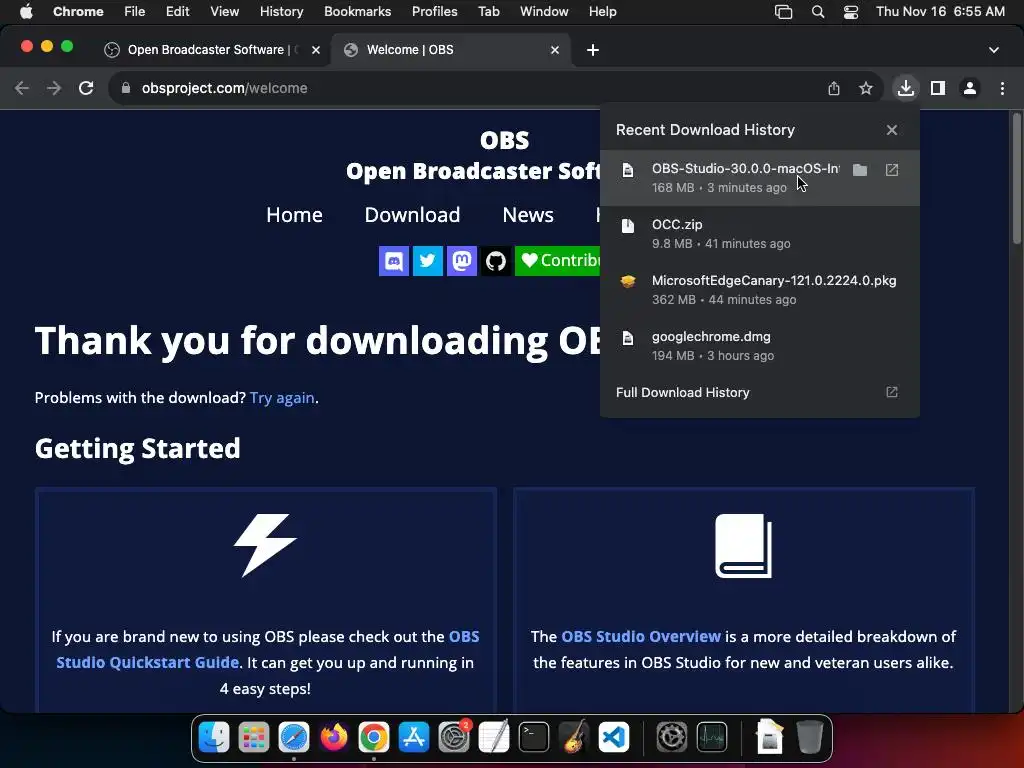Expand the tab search chevron
Viewport: 1024px width, 768px height.
point(994,50)
